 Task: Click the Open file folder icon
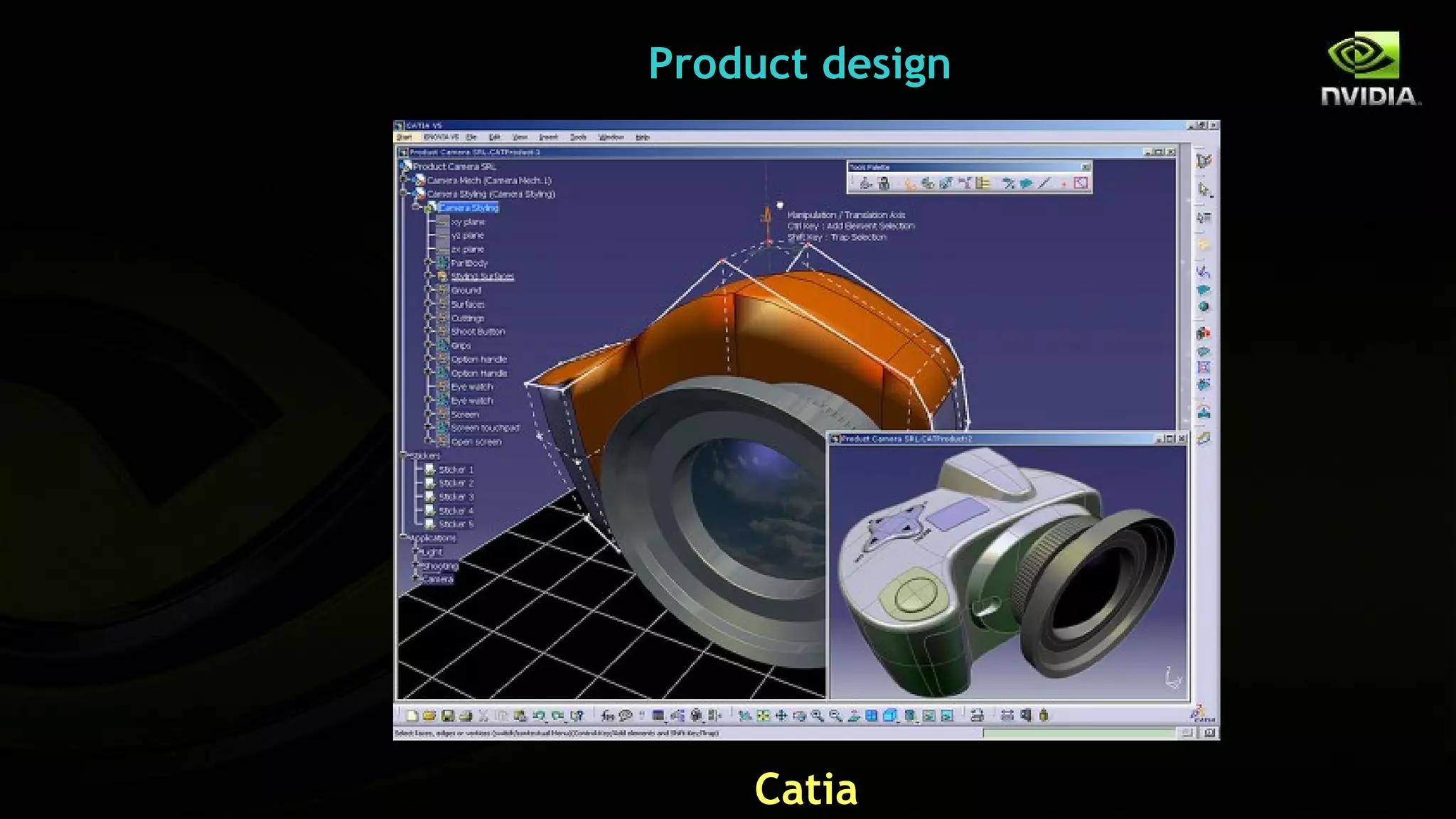click(x=429, y=715)
